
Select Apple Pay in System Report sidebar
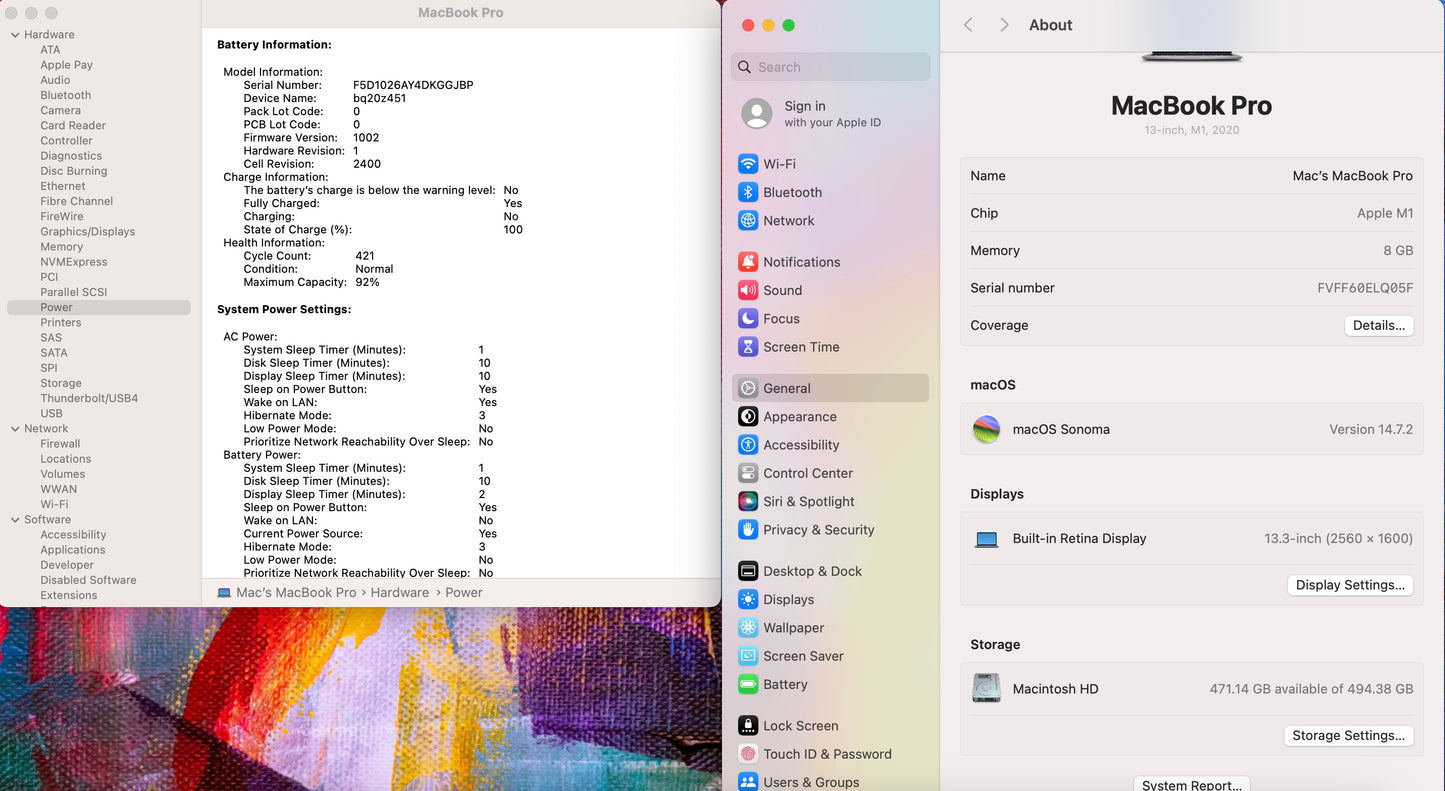click(66, 65)
